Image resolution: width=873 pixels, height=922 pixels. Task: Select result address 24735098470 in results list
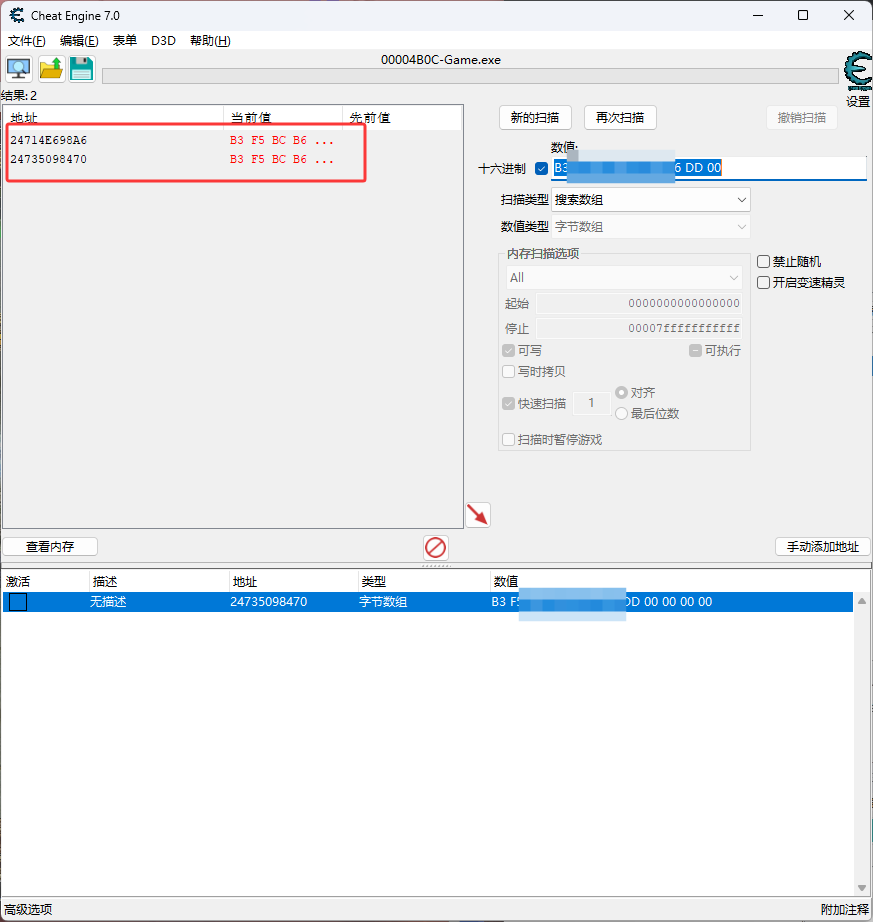pyautogui.click(x=48, y=159)
